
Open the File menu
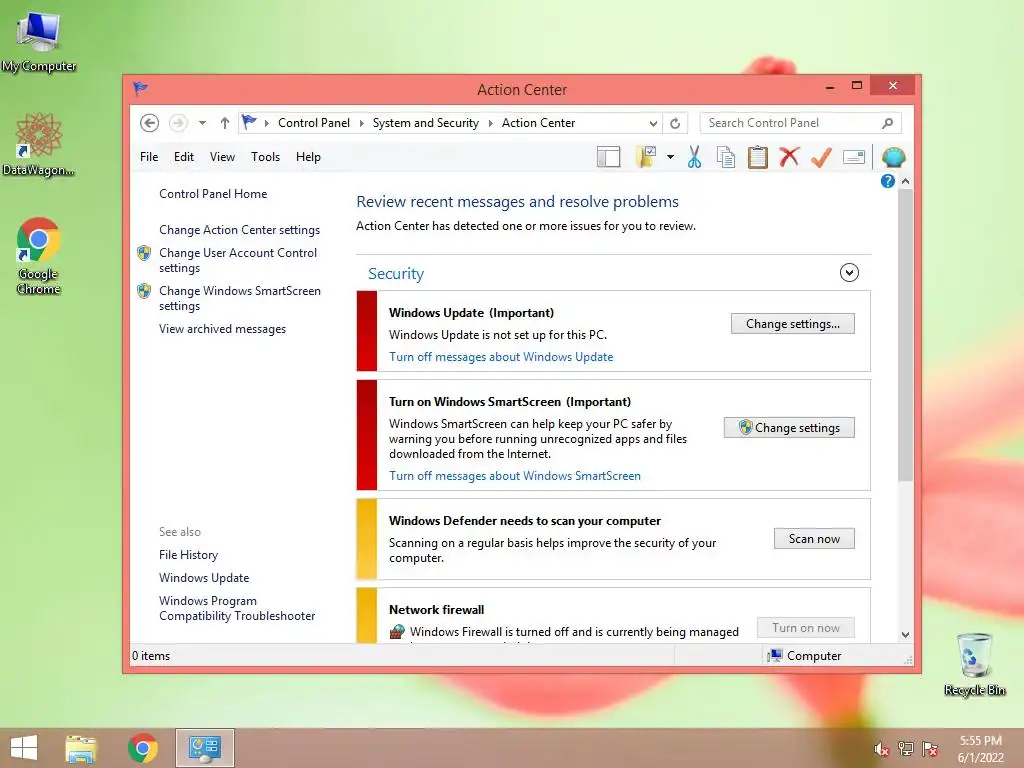tap(149, 157)
